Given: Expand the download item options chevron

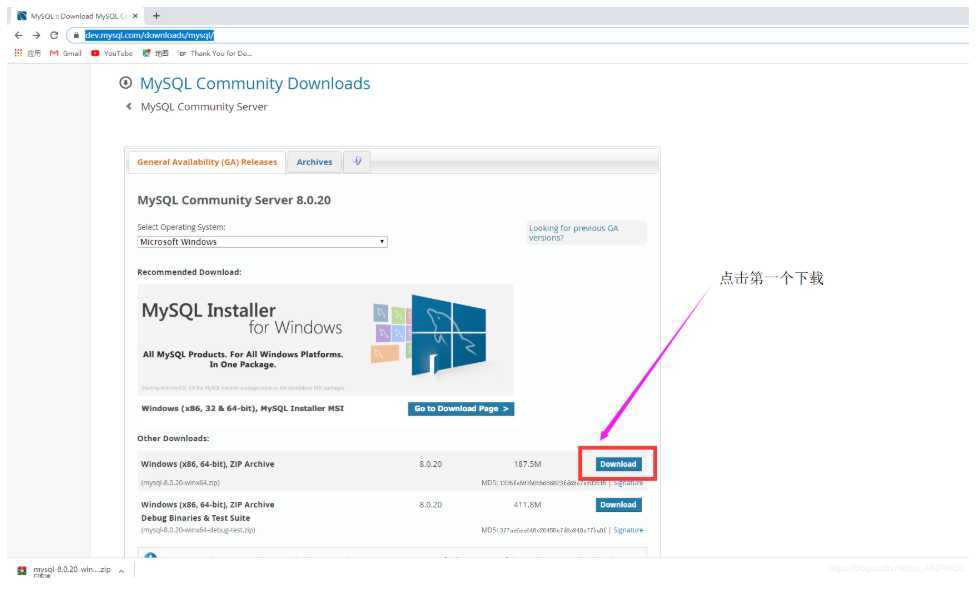Looking at the screenshot, I should [121, 571].
